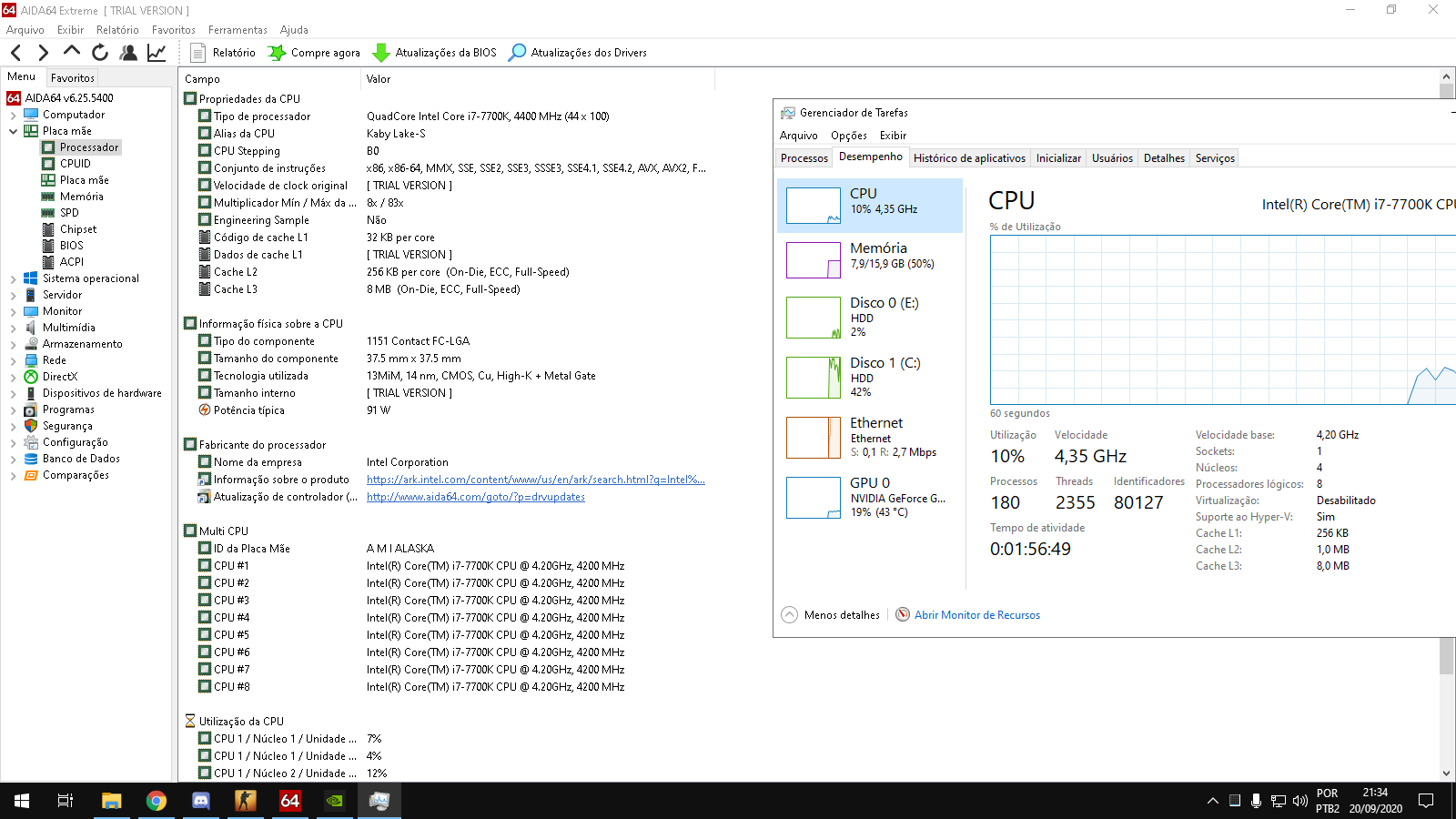Viewport: 1456px width, 819px height.
Task: Click the CPU #1 row
Action: pos(446,566)
